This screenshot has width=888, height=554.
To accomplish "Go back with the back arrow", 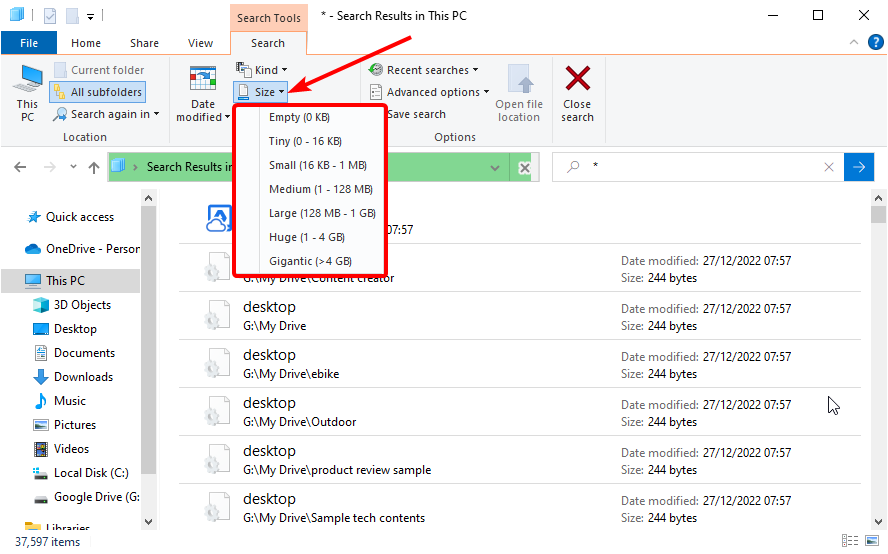I will point(20,167).
